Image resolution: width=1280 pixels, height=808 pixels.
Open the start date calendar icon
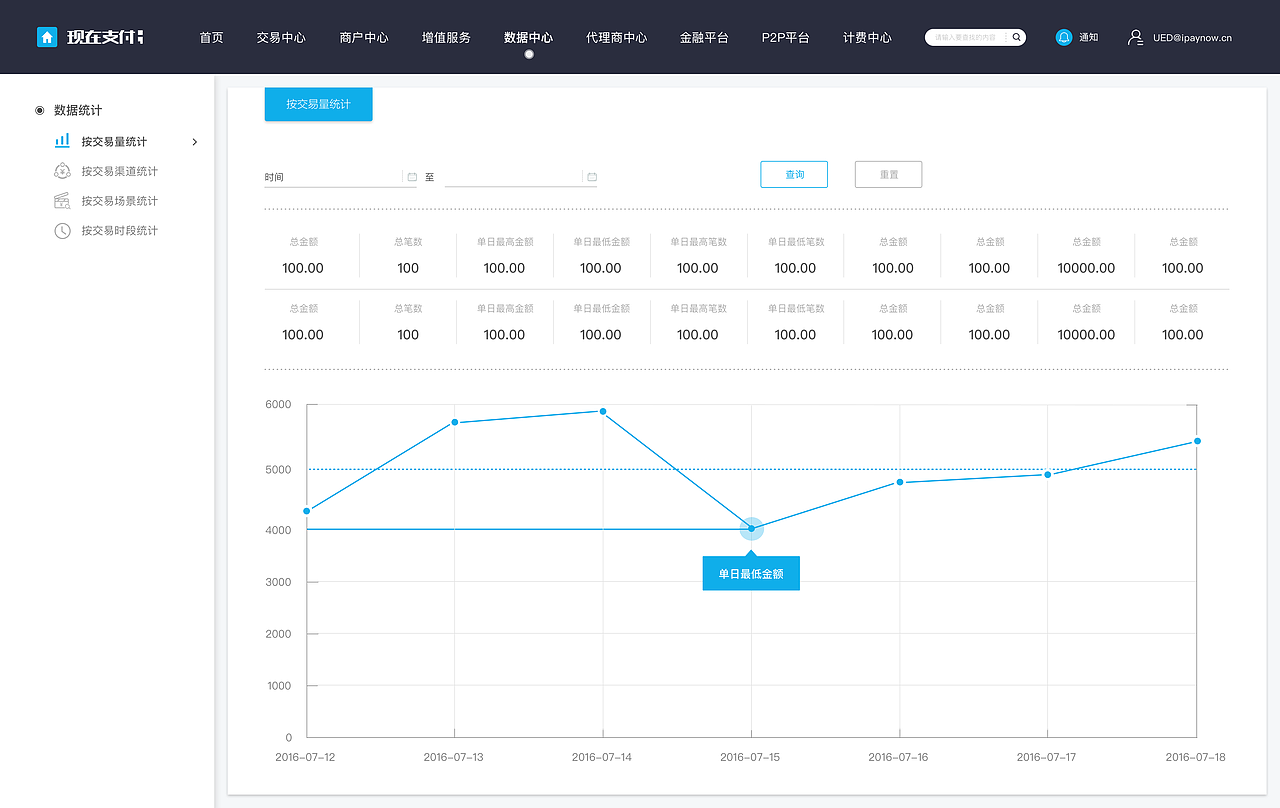412,177
